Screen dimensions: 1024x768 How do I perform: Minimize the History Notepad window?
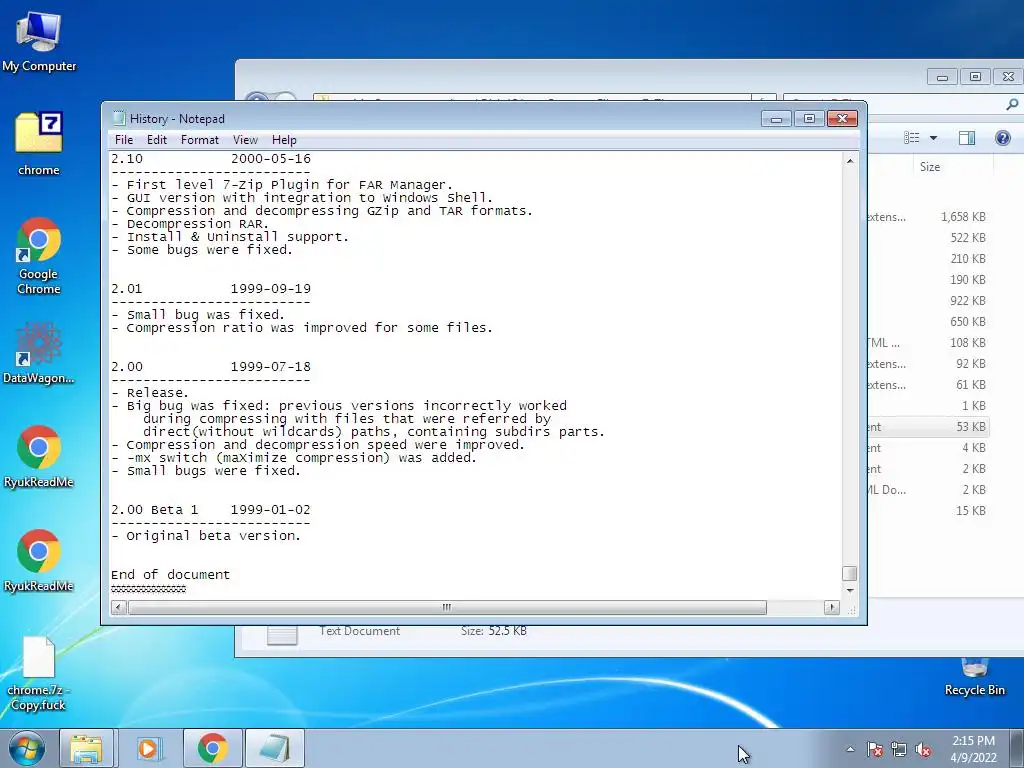point(776,118)
